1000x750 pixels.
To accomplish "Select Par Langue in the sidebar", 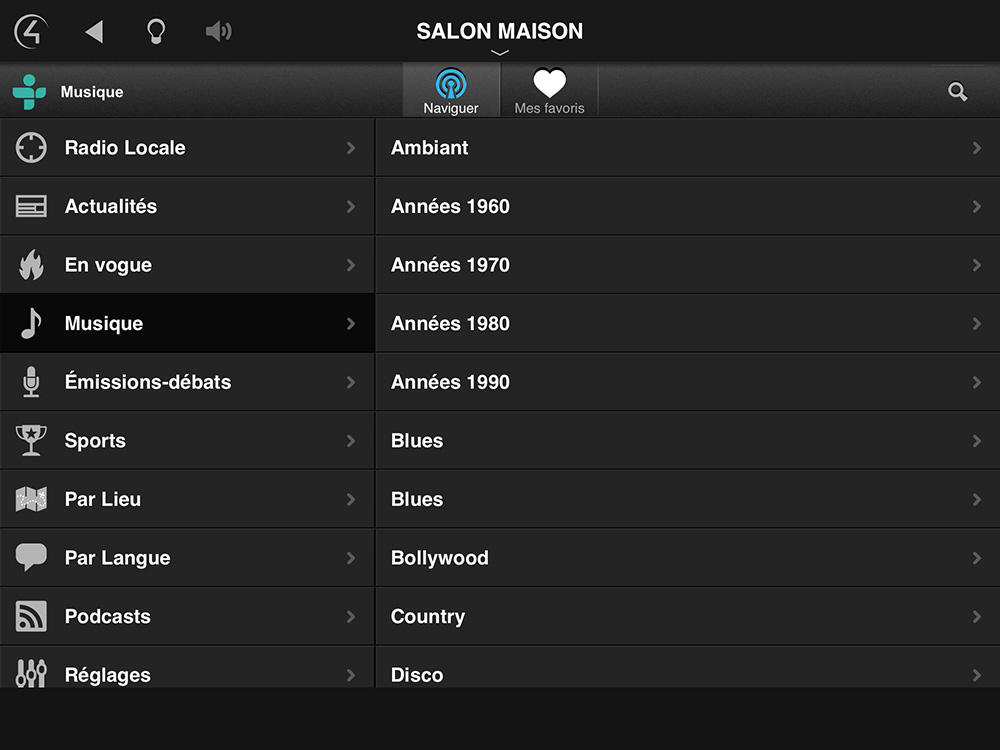I will point(187,558).
